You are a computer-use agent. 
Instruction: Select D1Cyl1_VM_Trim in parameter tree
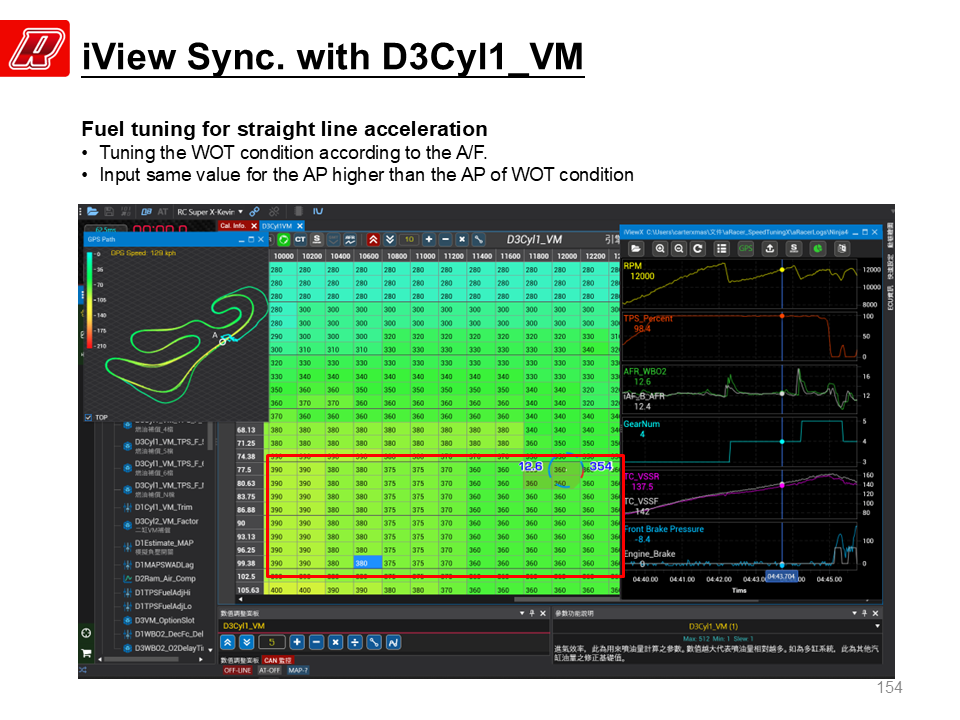coord(163,507)
